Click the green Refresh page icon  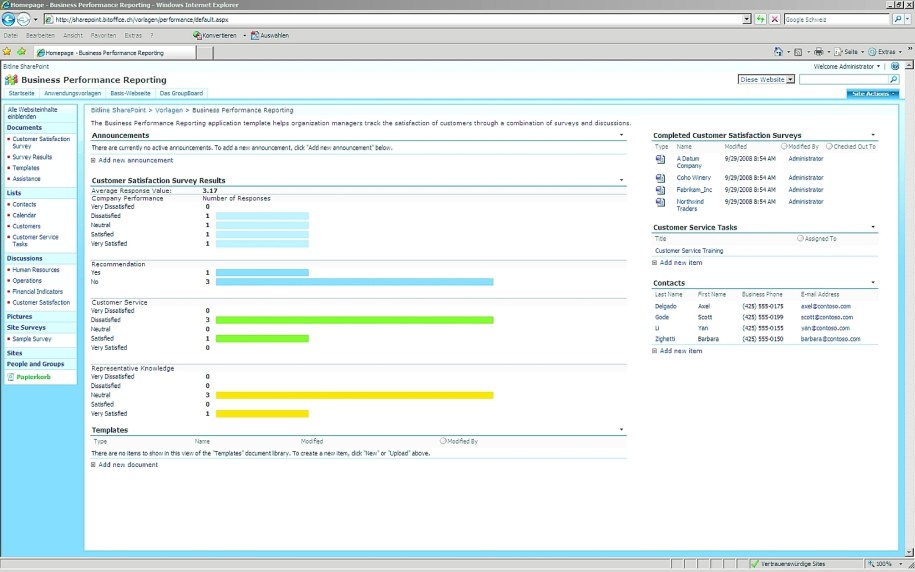click(761, 19)
